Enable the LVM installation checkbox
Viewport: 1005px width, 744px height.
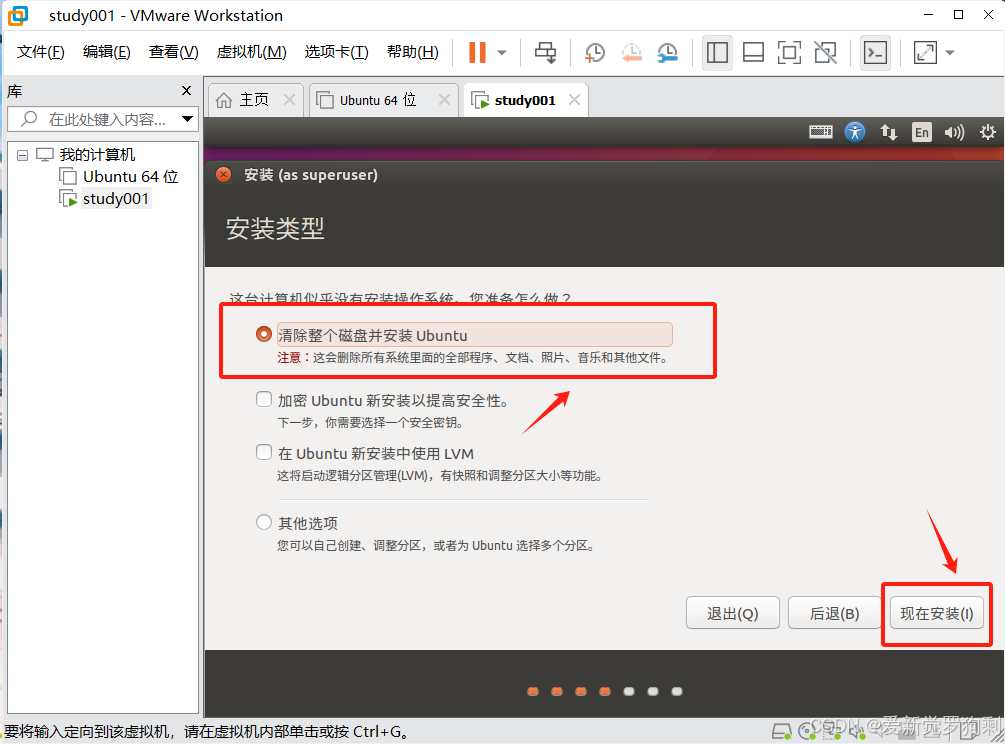[263, 452]
